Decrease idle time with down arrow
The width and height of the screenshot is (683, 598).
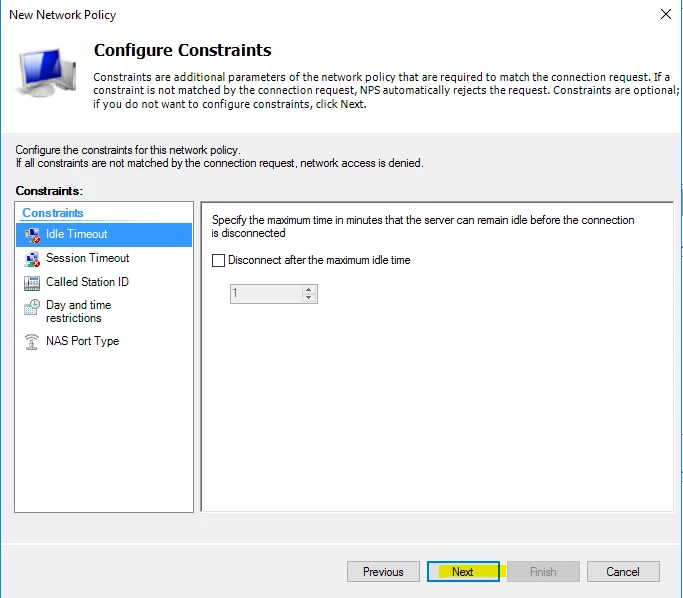(x=308, y=298)
